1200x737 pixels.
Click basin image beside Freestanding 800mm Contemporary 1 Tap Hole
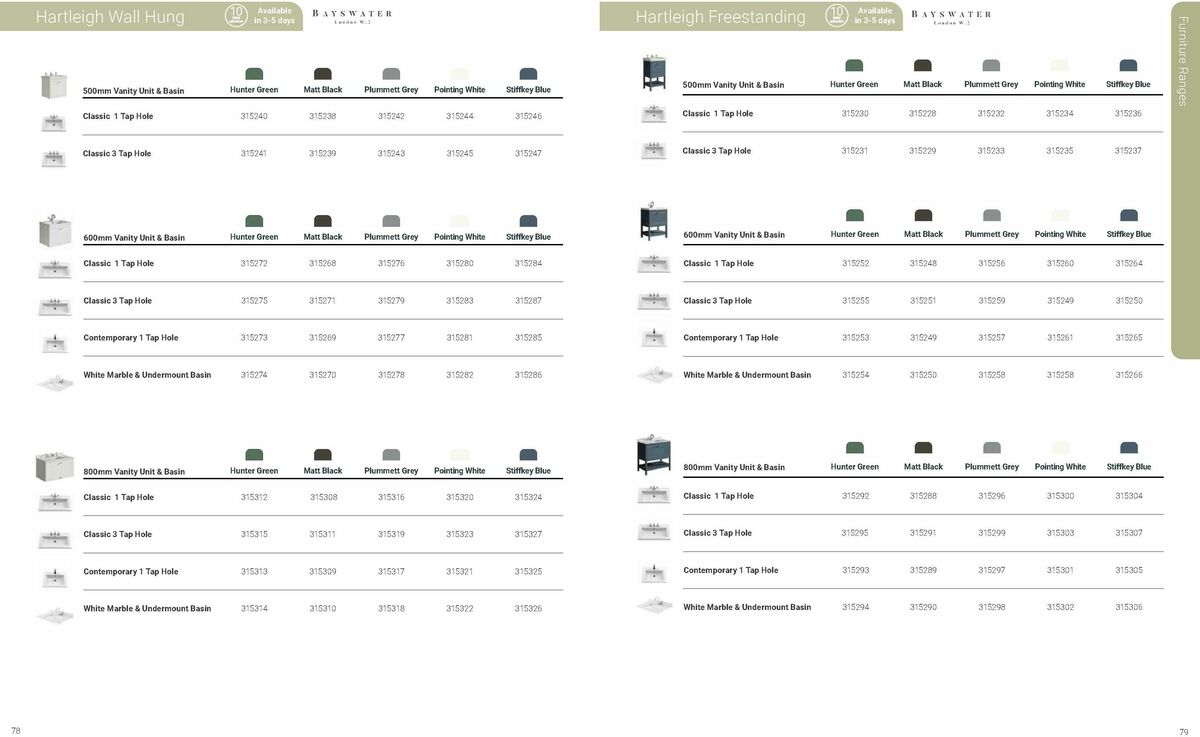tap(654, 572)
